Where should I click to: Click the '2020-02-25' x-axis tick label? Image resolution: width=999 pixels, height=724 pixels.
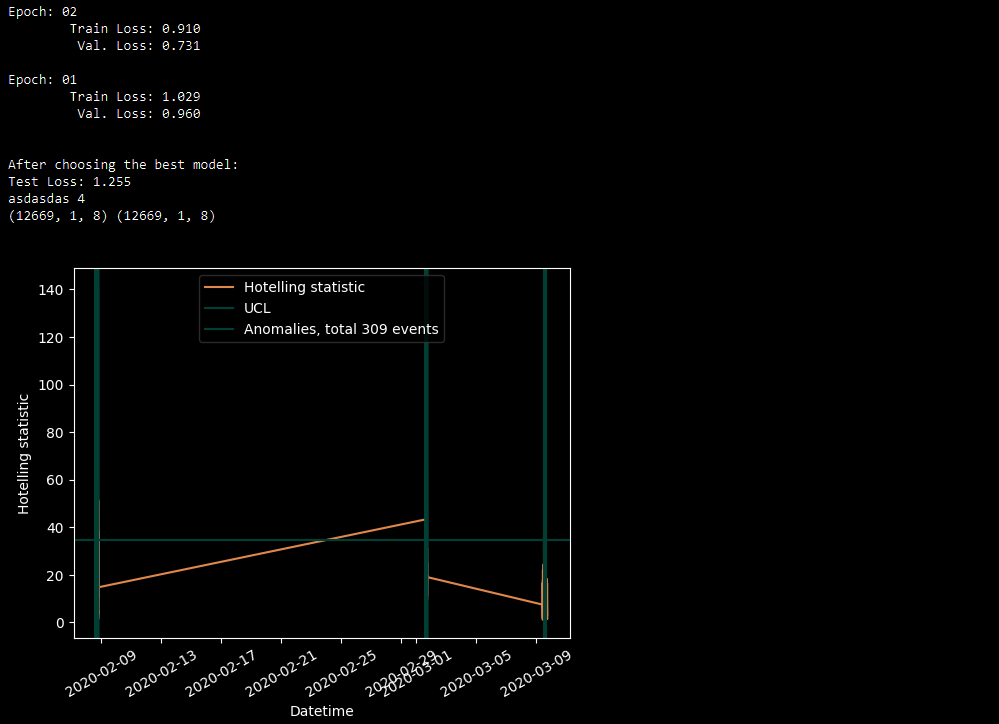pos(340,674)
